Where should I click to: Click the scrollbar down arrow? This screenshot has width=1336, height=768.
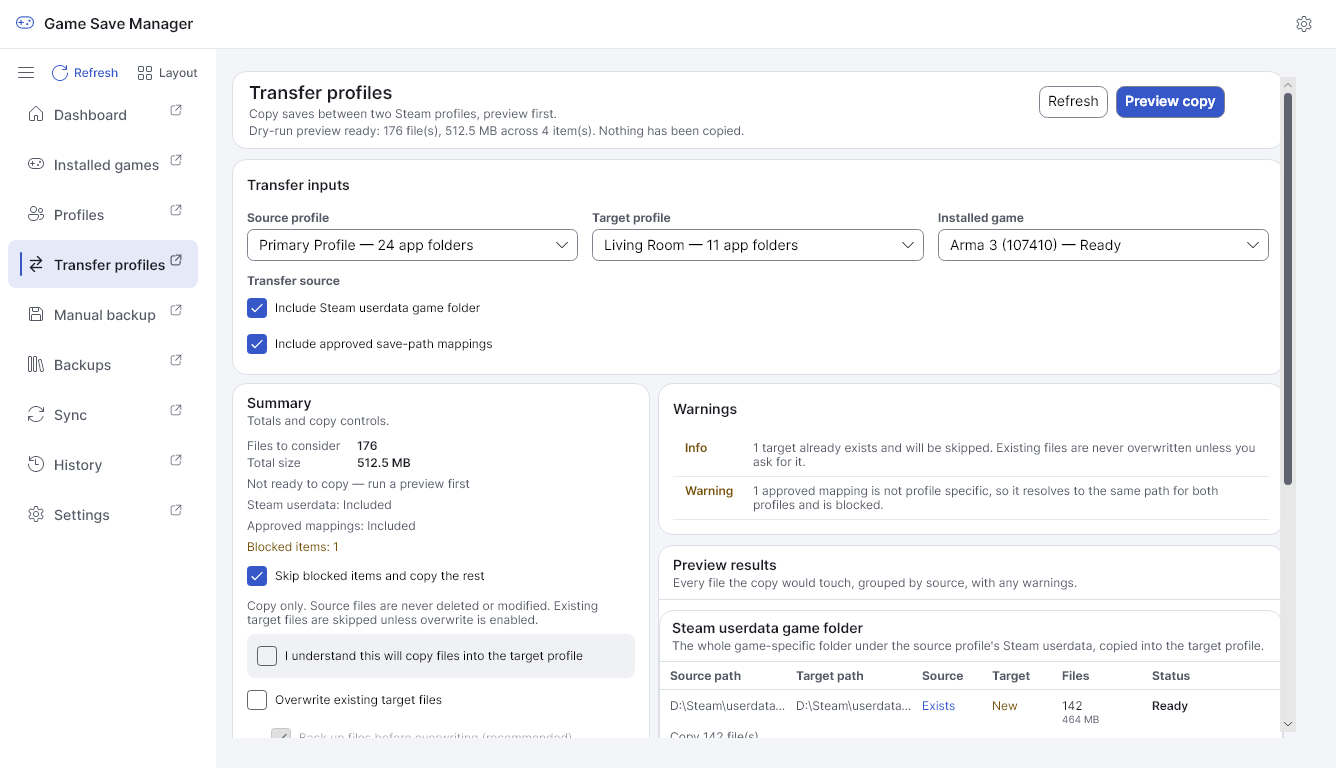click(x=1288, y=724)
